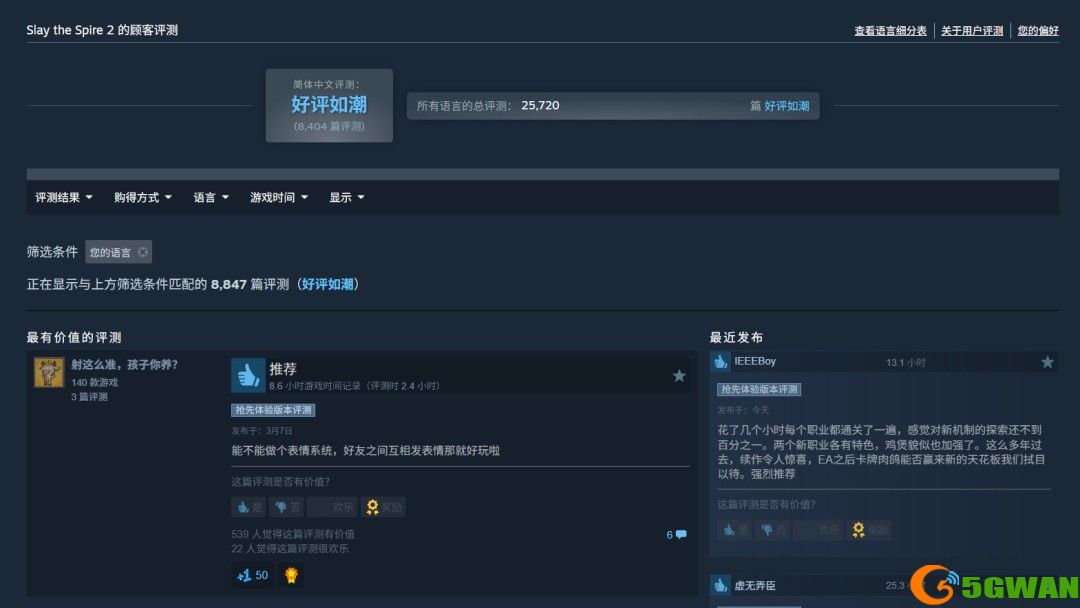The height and width of the screenshot is (608, 1080).
Task: Open the 评测结果 filter dropdown
Action: click(63, 198)
